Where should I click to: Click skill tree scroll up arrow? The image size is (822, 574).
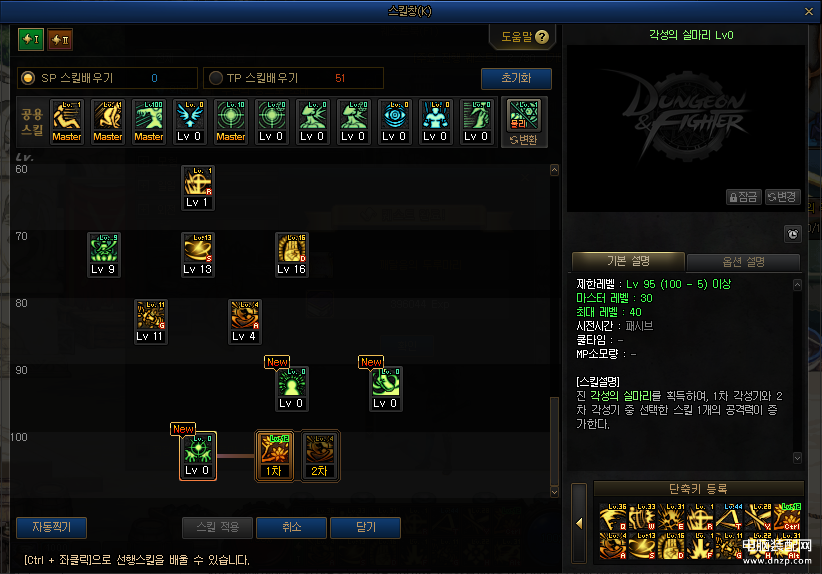[554, 170]
